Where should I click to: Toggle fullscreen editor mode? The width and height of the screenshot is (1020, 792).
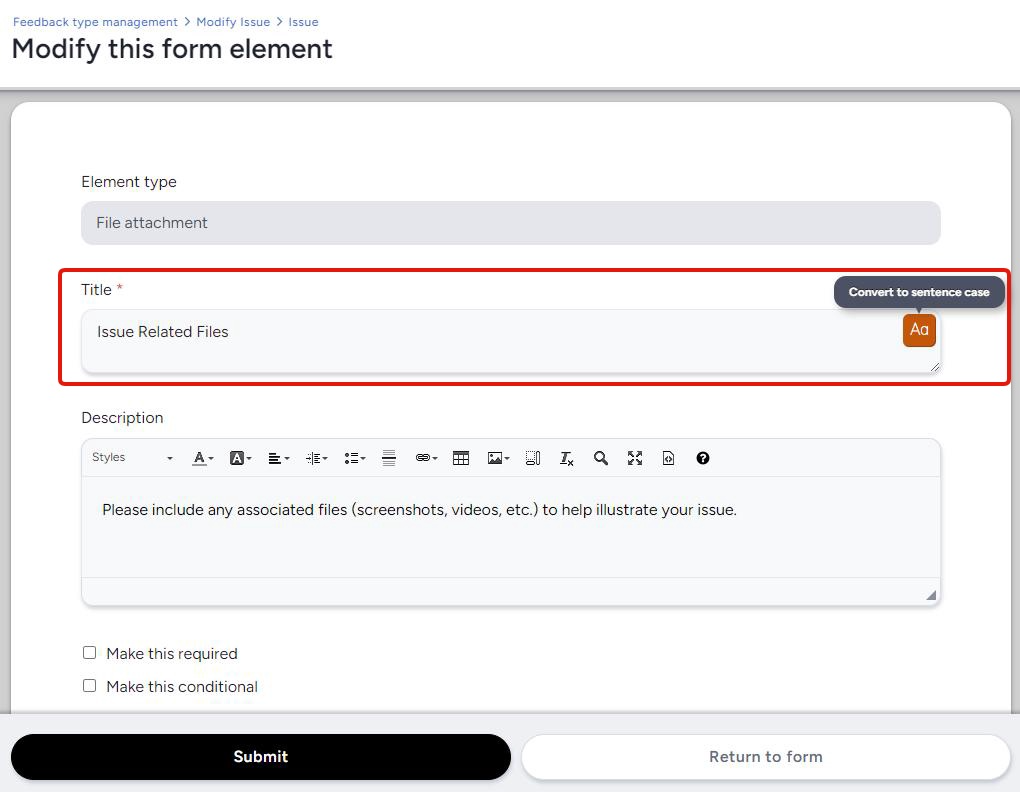click(x=635, y=458)
